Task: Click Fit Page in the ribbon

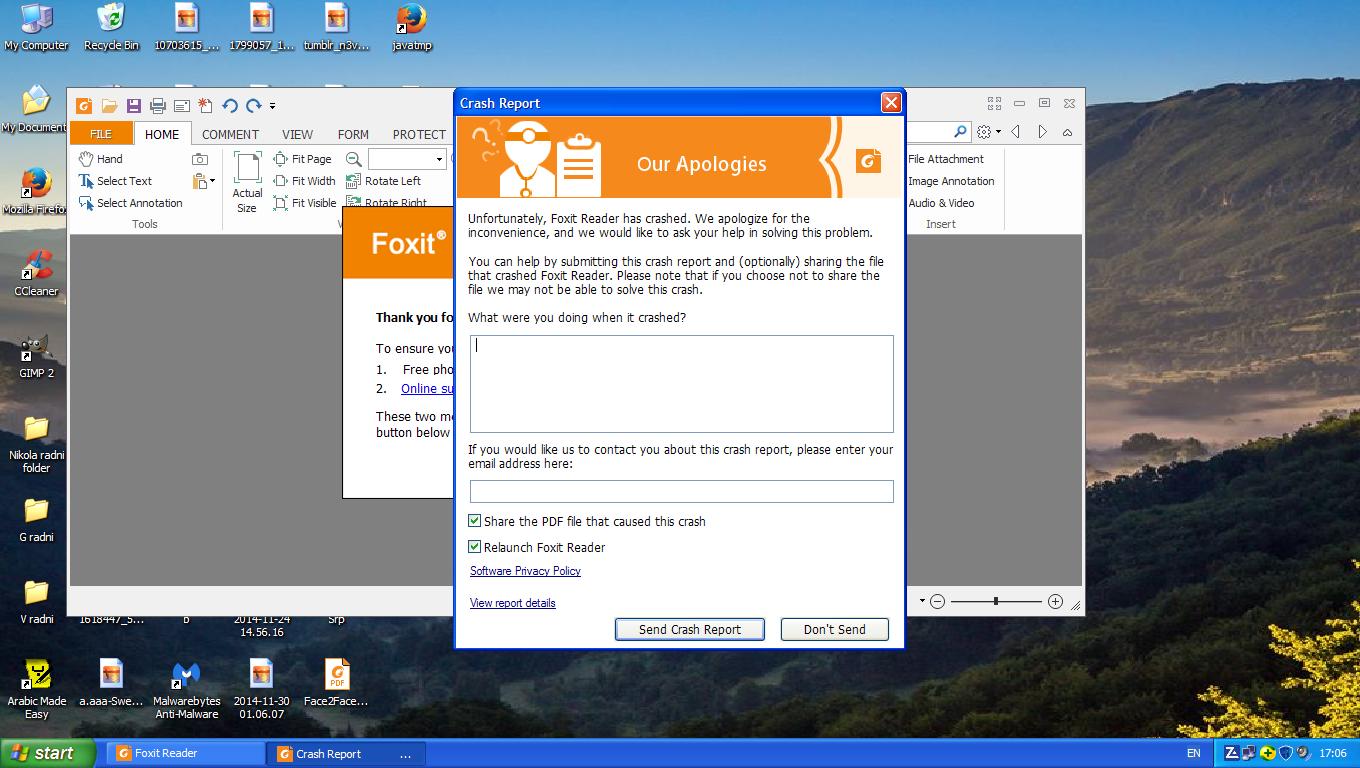Action: tap(302, 159)
